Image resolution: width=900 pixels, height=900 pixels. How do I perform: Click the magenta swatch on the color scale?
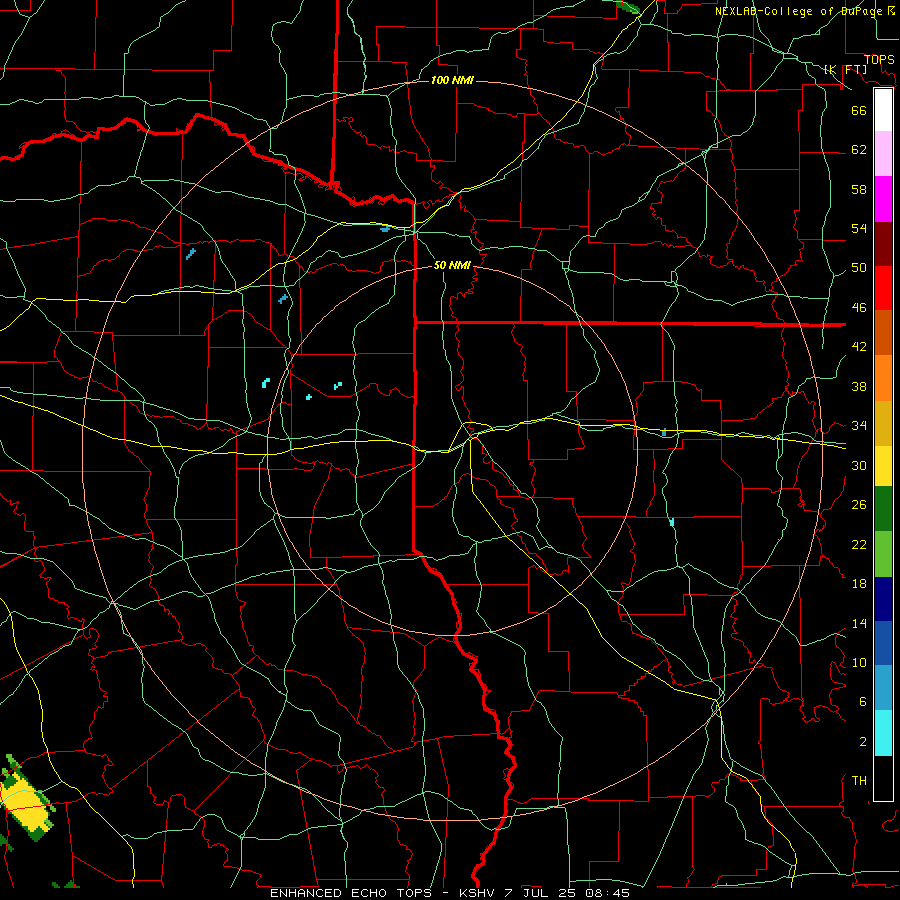pyautogui.click(x=883, y=199)
